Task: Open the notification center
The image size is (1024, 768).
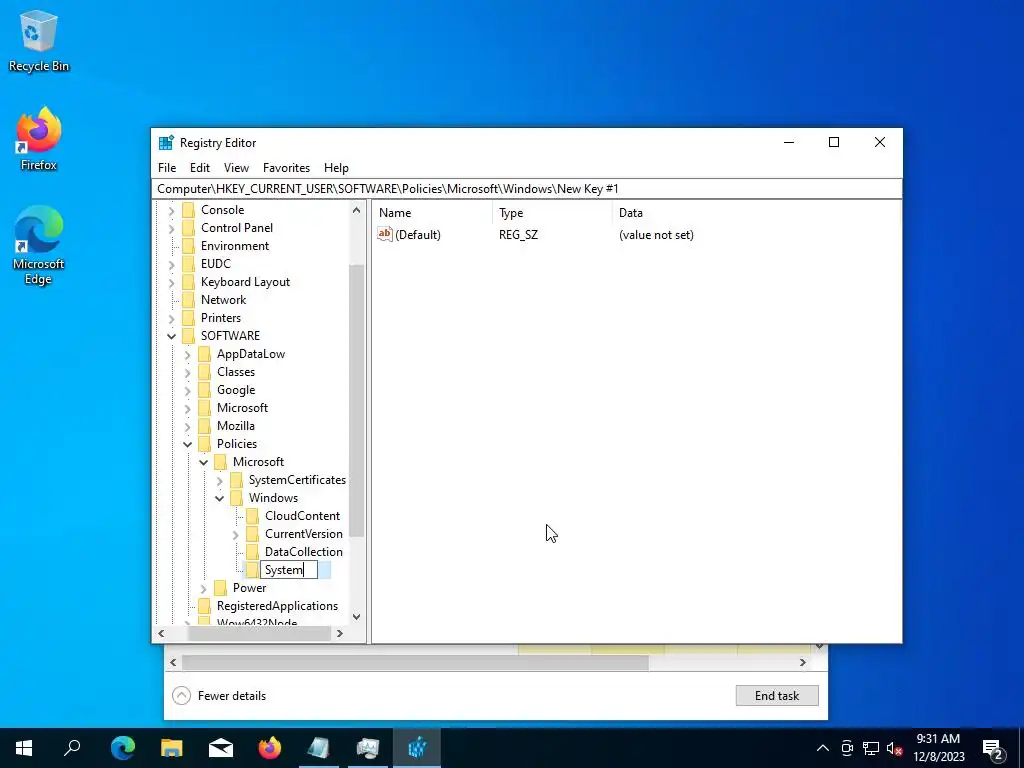Action: pyautogui.click(x=993, y=748)
